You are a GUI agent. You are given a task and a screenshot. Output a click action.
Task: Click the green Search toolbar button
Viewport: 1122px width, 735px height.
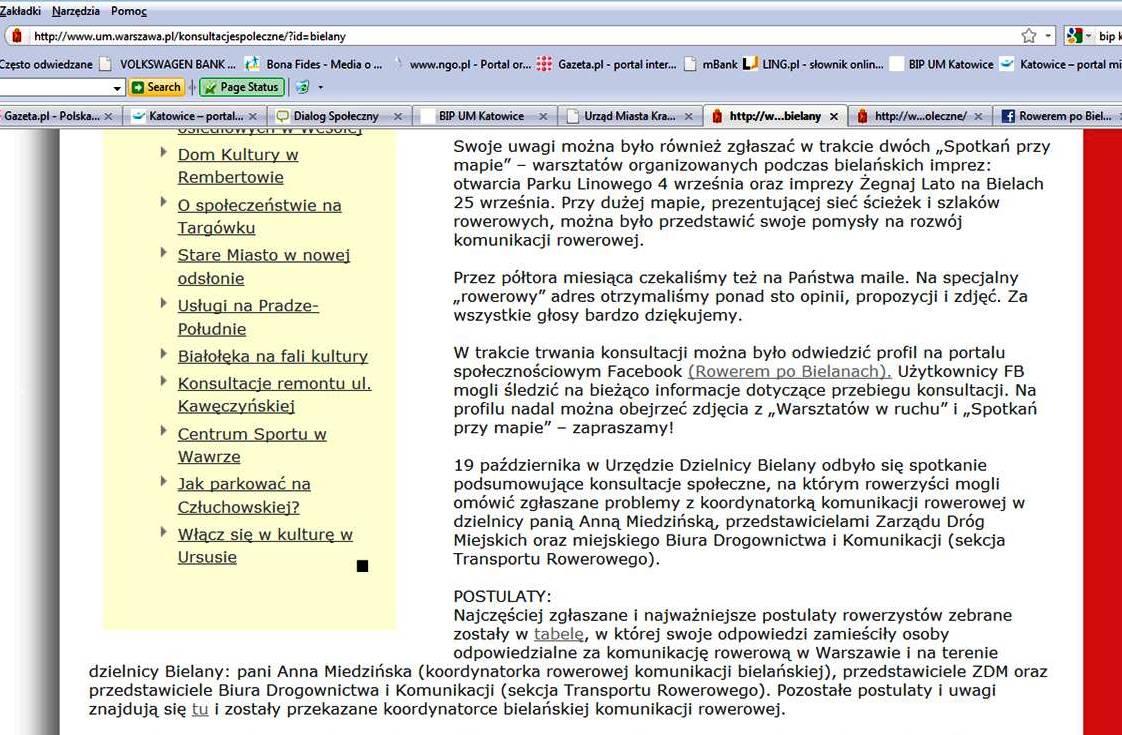(156, 87)
